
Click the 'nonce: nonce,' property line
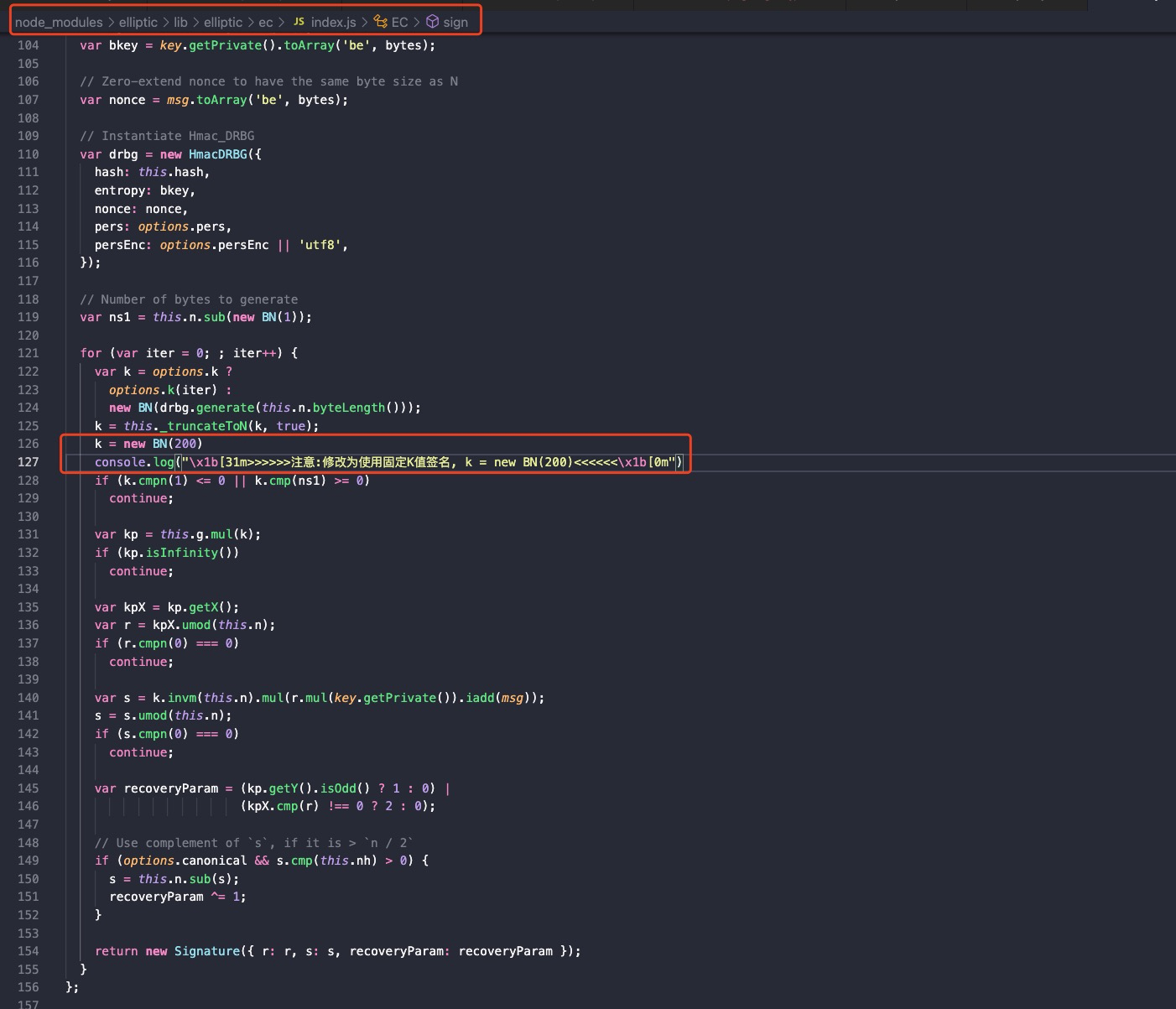[141, 209]
